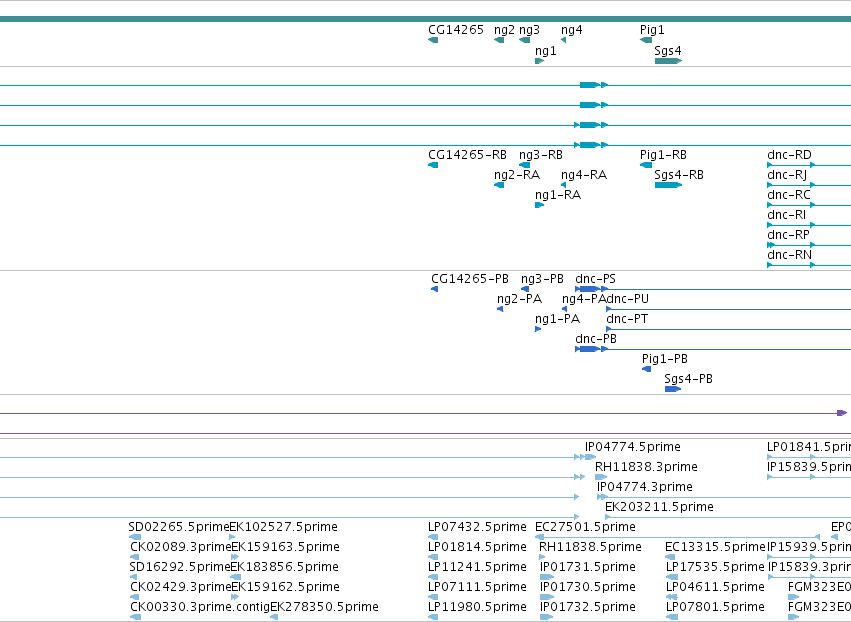This screenshot has width=851, height=622.
Task: Click protein ng3-PB label
Action: pyautogui.click(x=542, y=280)
